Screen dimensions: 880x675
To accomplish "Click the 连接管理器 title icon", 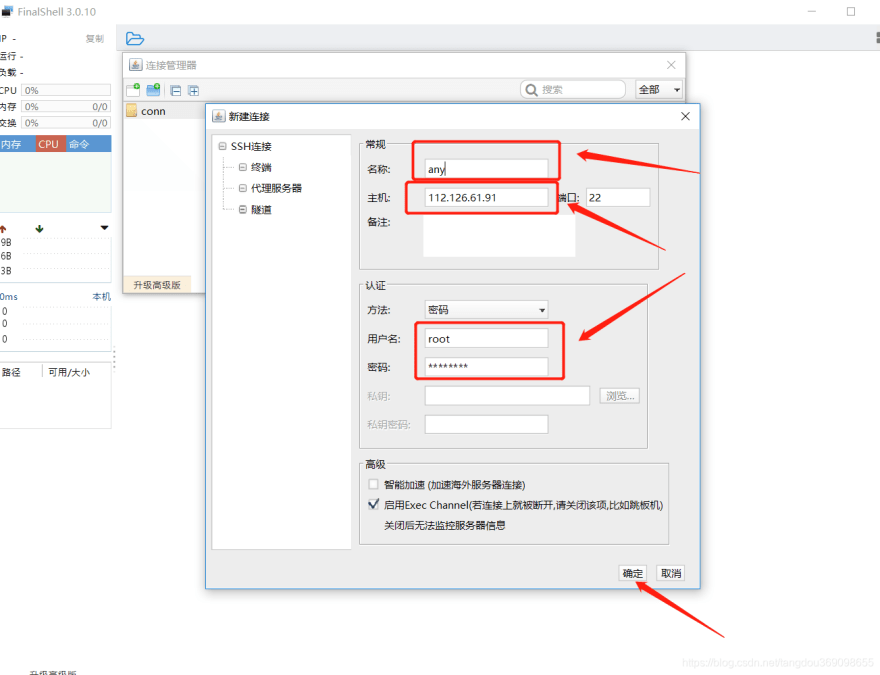I will click(135, 65).
